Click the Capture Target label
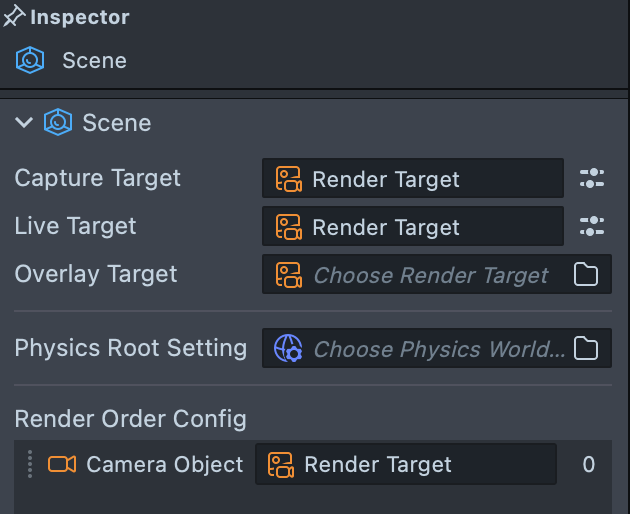The width and height of the screenshot is (630, 514). pyautogui.click(x=98, y=178)
